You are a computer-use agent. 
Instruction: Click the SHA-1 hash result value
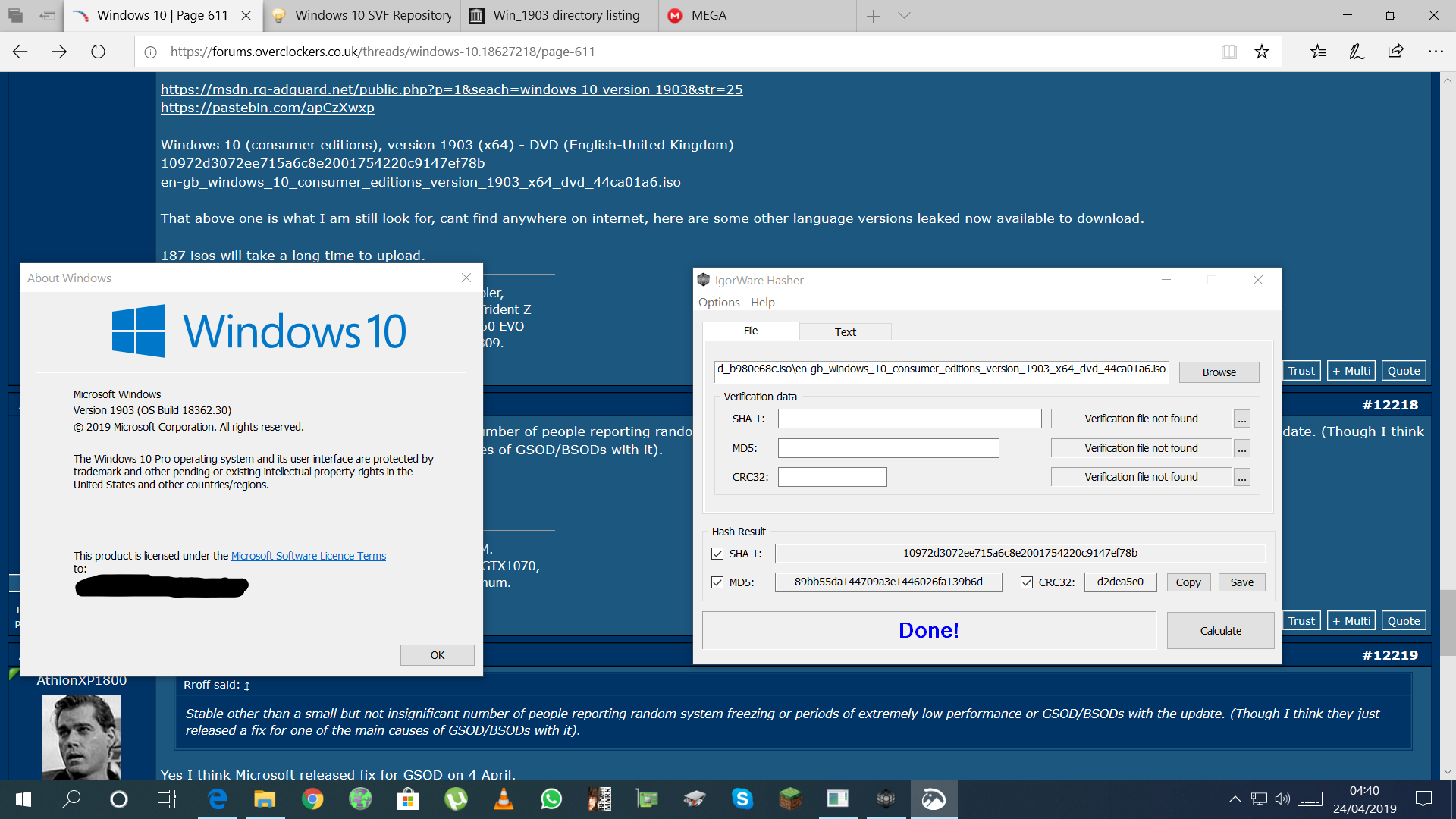(x=1020, y=554)
